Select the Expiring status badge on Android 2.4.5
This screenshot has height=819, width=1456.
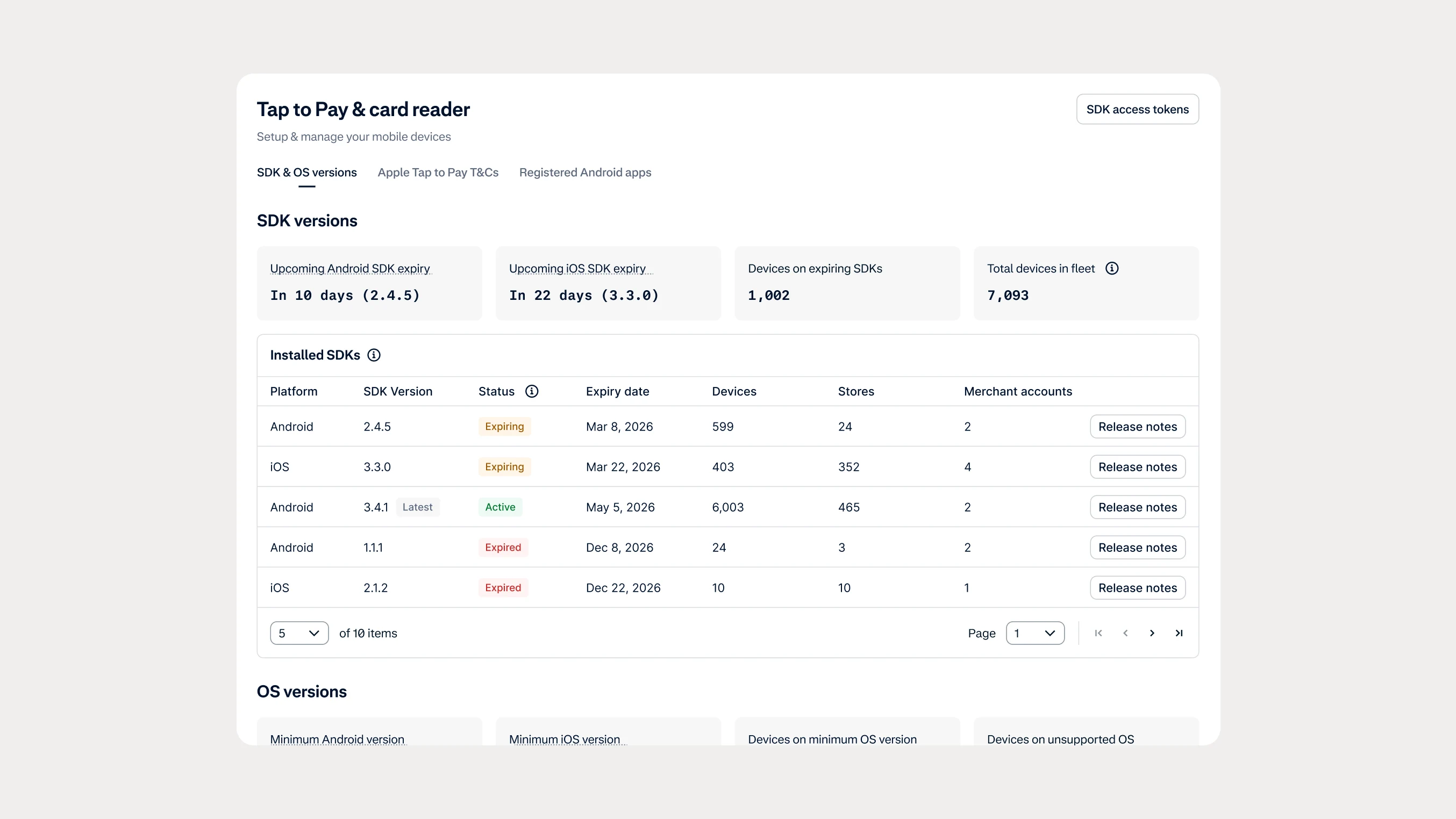point(504,427)
